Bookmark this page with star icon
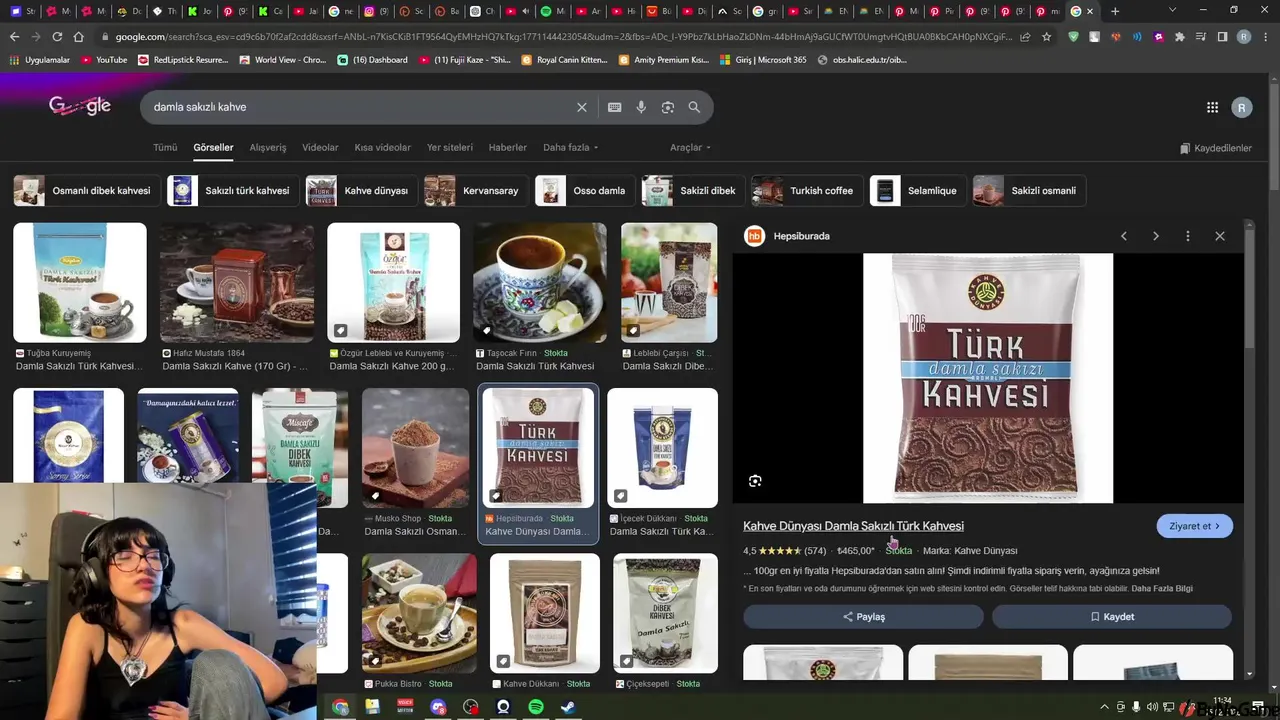Screen dimensions: 1280x720 1046,37
